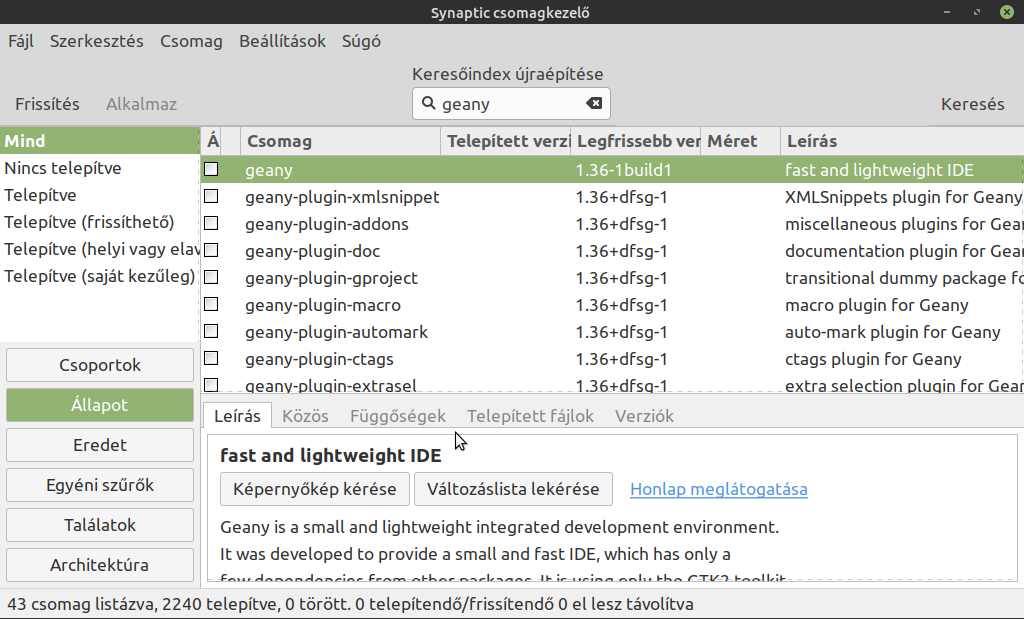Click the Eredet filter button
The width and height of the screenshot is (1024, 619).
pyautogui.click(x=100, y=445)
